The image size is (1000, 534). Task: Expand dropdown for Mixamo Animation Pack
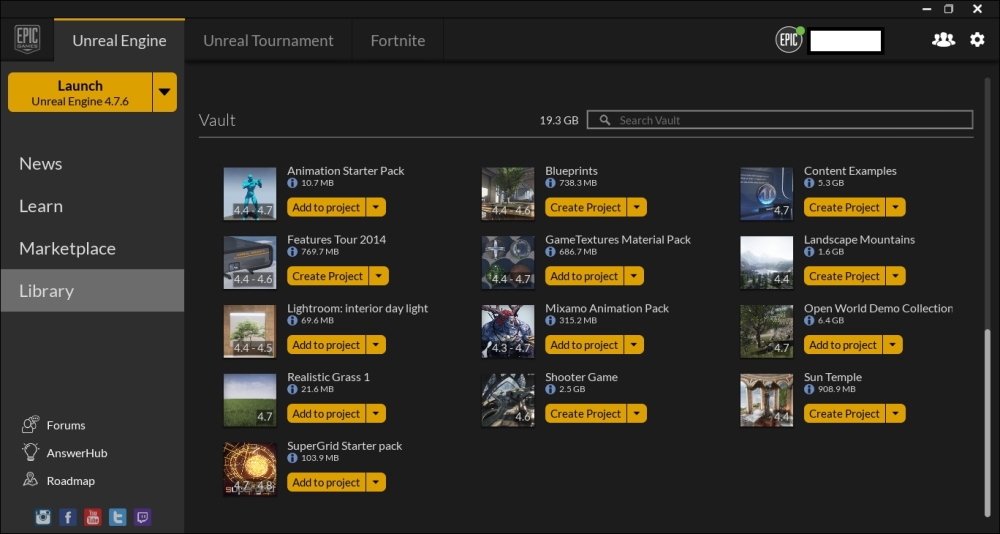point(634,345)
